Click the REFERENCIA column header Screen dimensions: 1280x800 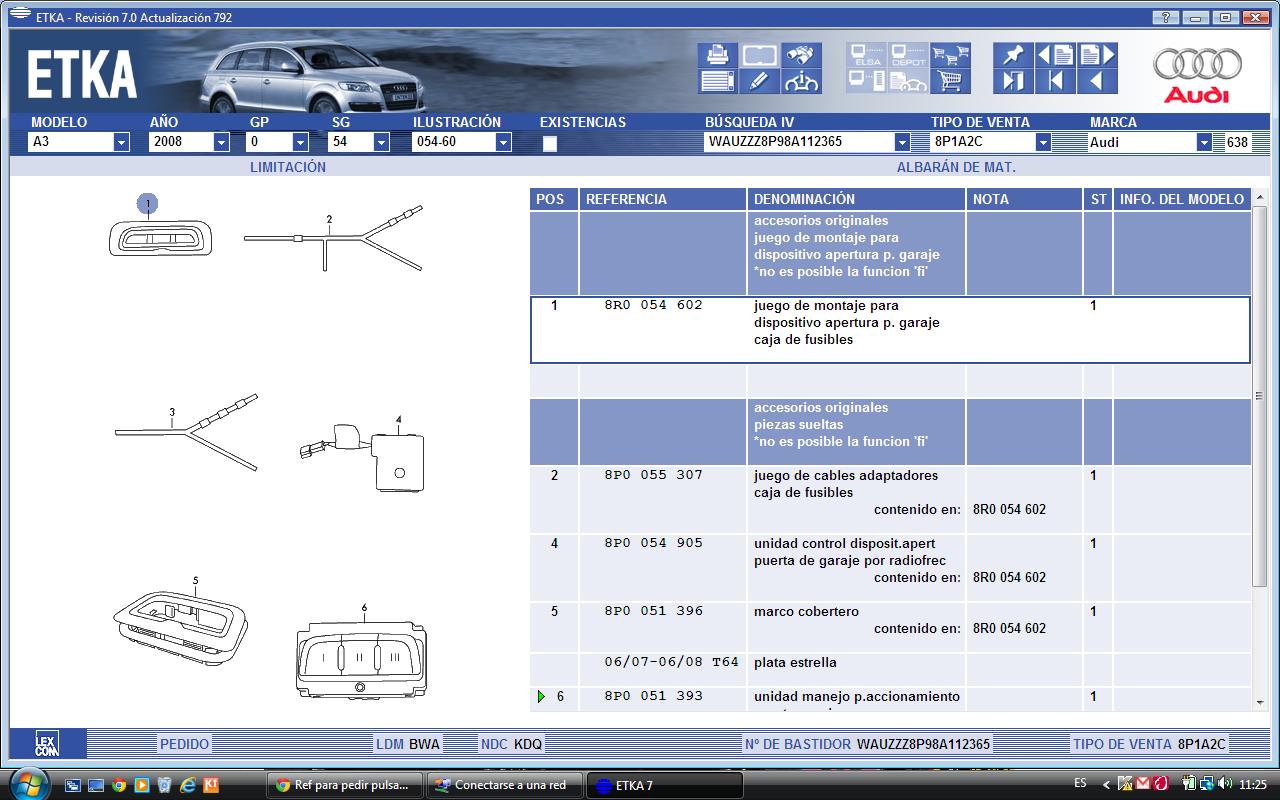(x=662, y=199)
